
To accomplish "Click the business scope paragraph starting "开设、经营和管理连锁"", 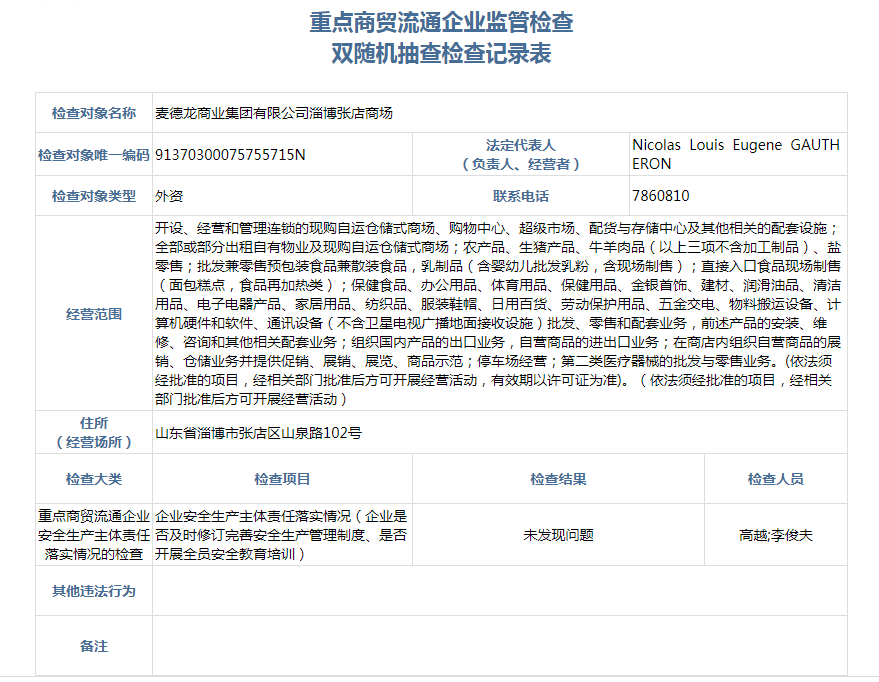I will (498, 314).
